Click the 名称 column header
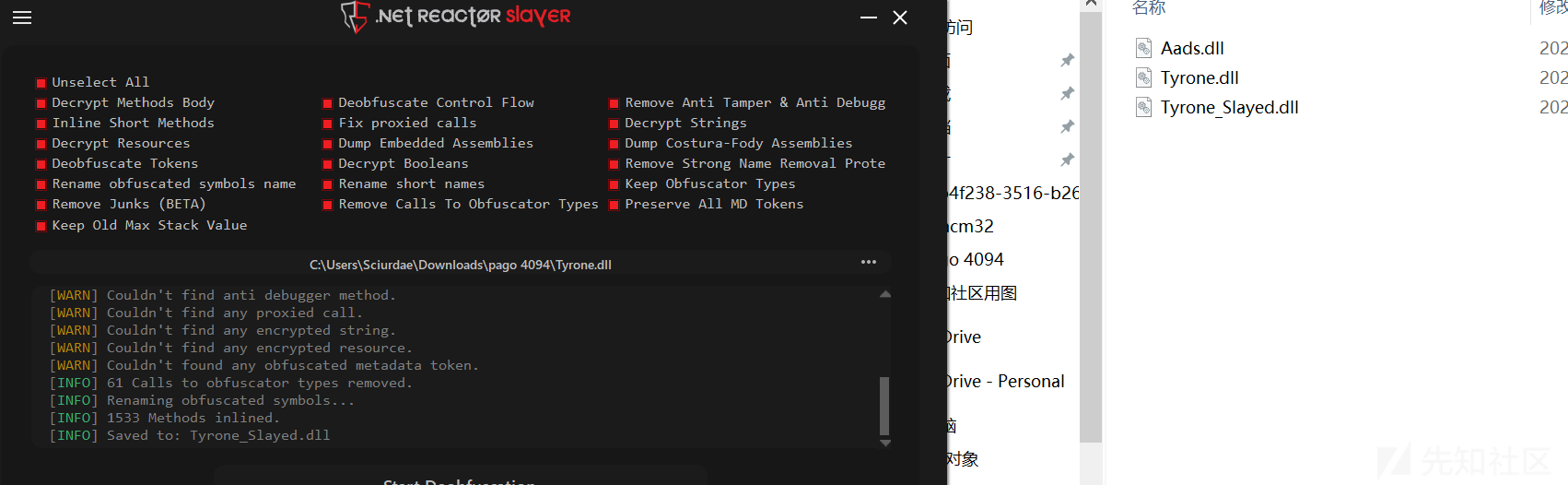This screenshot has height=485, width=1568. [x=1149, y=7]
